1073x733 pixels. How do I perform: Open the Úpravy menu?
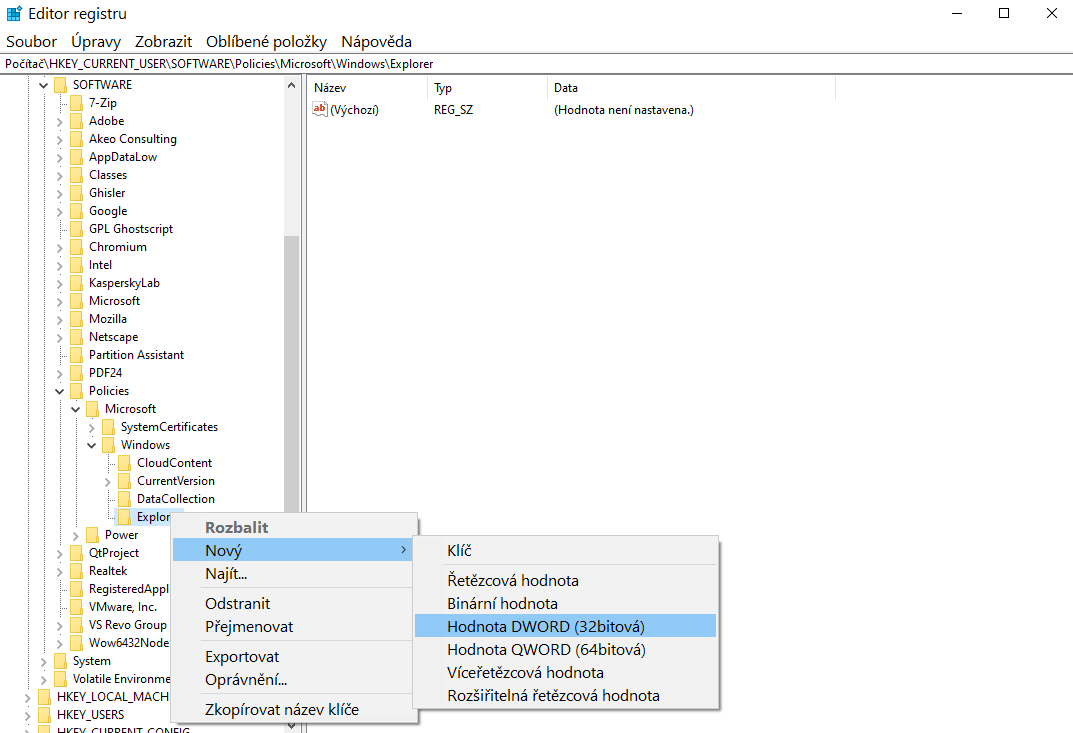coord(96,41)
